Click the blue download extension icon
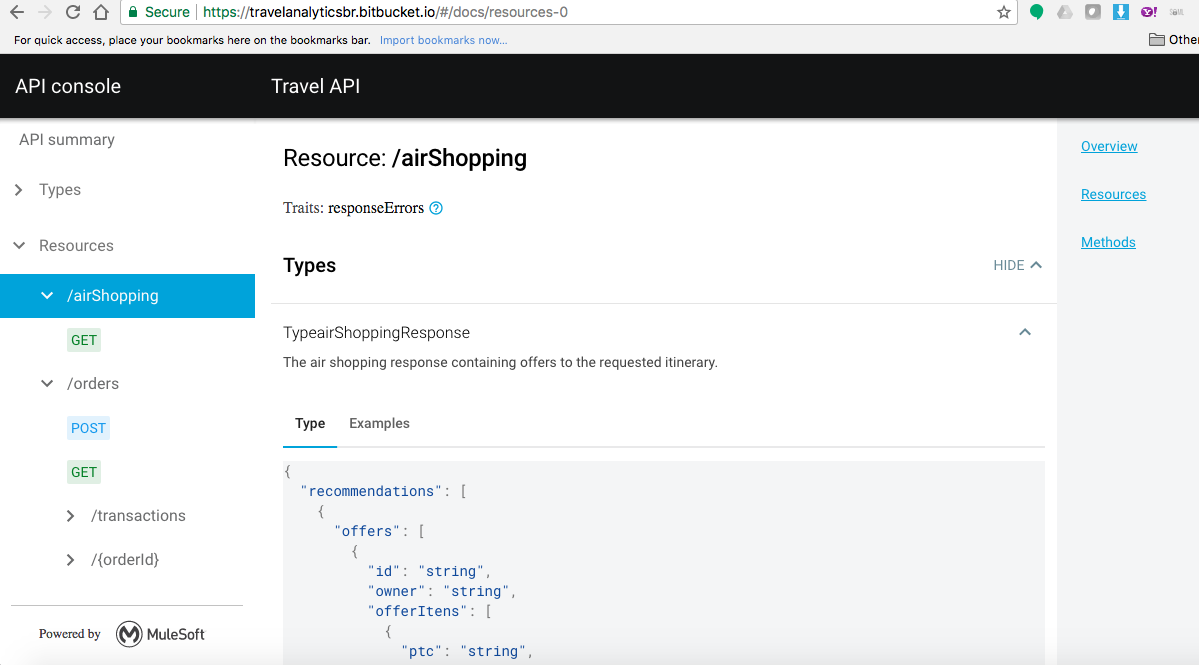1199x665 pixels. pos(1121,12)
